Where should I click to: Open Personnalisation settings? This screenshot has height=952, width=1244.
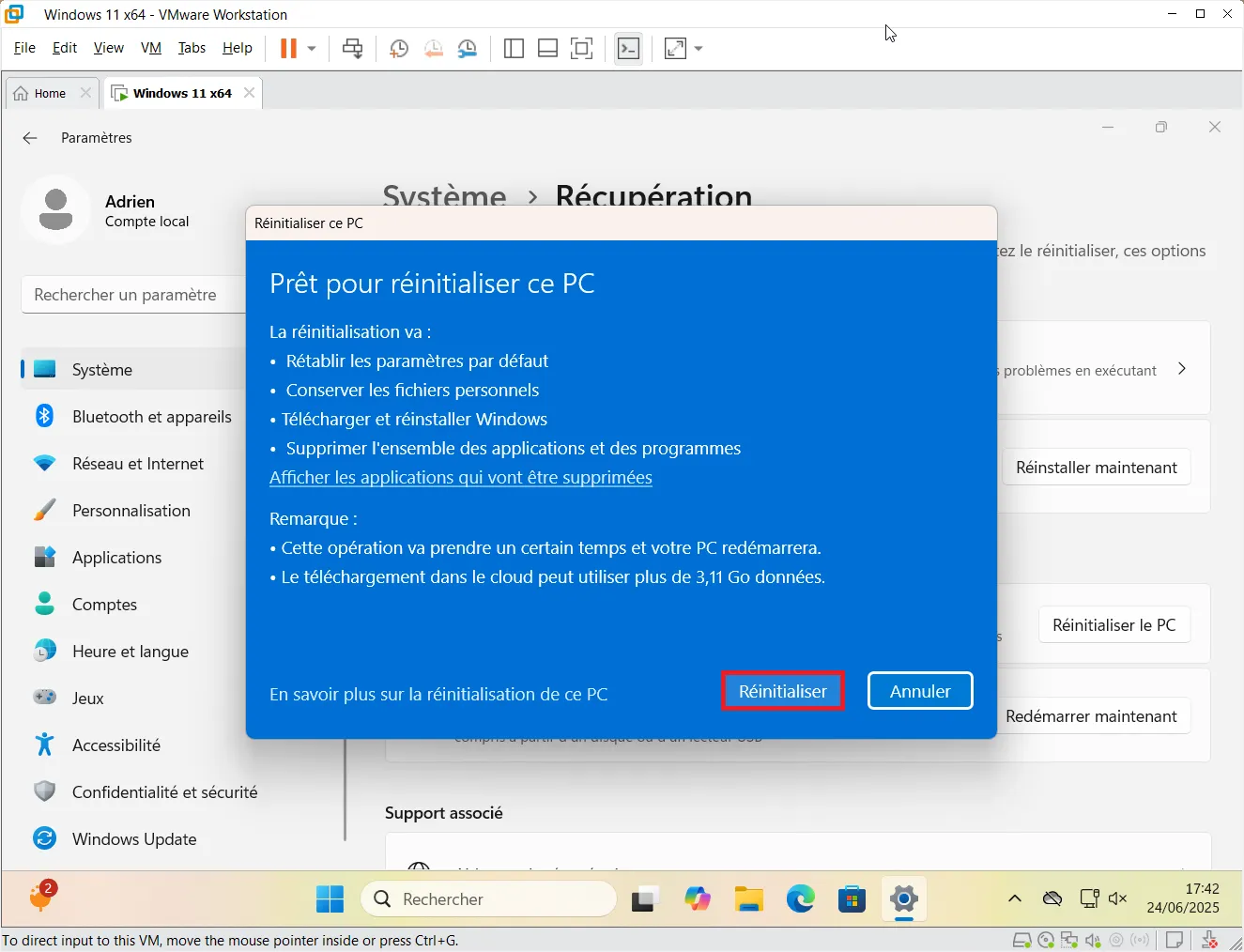133,511
